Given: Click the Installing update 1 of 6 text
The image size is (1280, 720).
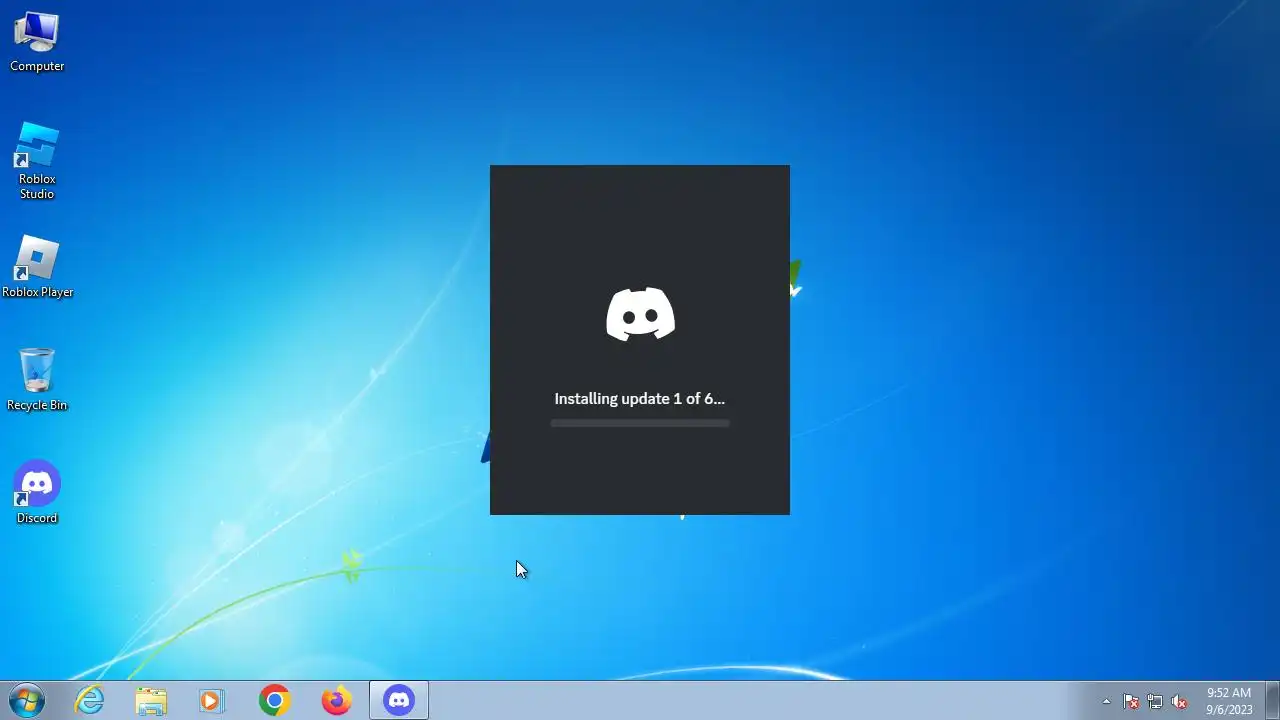Looking at the screenshot, I should click(640, 398).
